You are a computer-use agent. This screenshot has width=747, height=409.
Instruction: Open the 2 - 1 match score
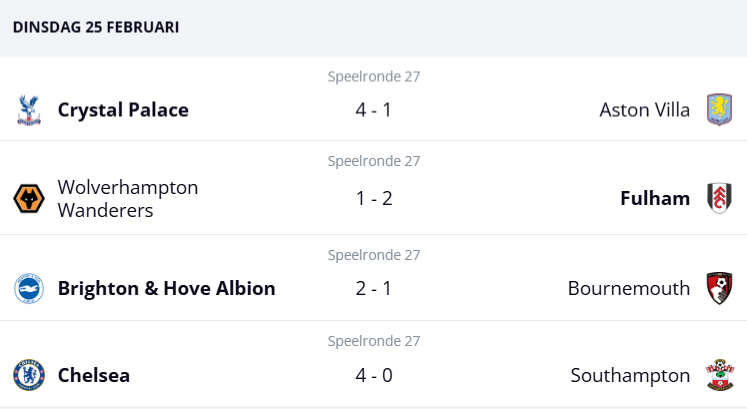373,289
